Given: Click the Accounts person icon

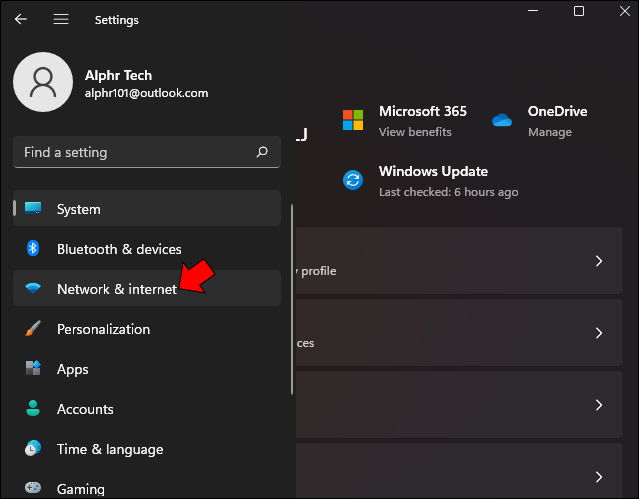Looking at the screenshot, I should [x=33, y=408].
